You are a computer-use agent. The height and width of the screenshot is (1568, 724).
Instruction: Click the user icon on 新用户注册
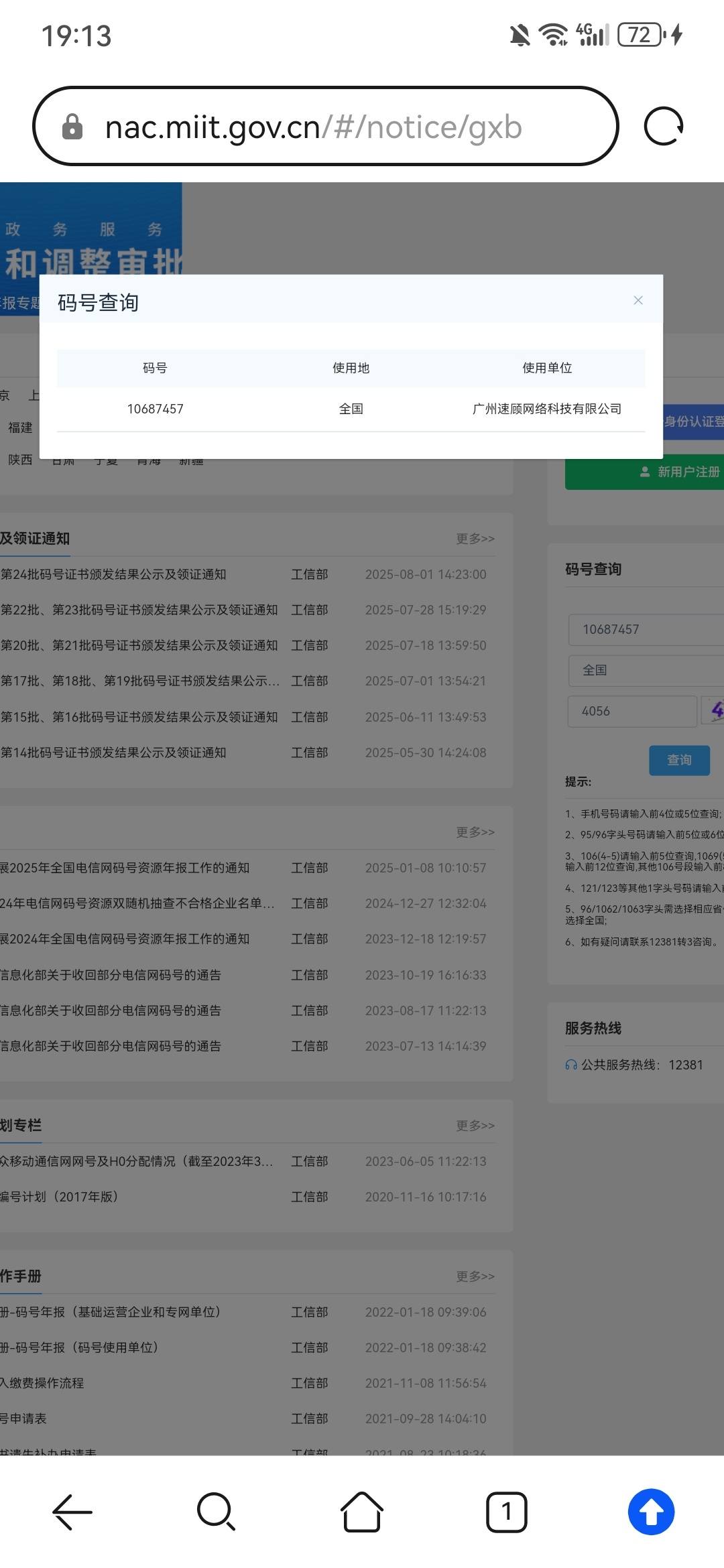click(645, 472)
